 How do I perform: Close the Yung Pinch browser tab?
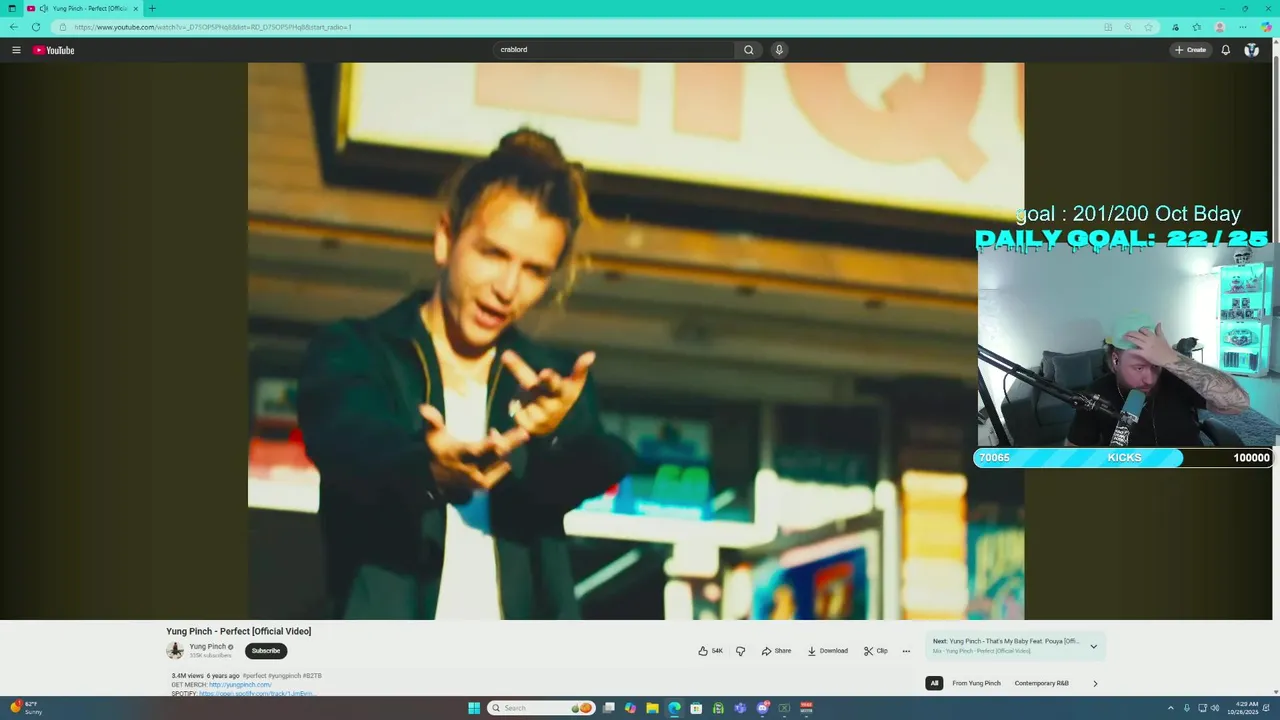point(135,8)
